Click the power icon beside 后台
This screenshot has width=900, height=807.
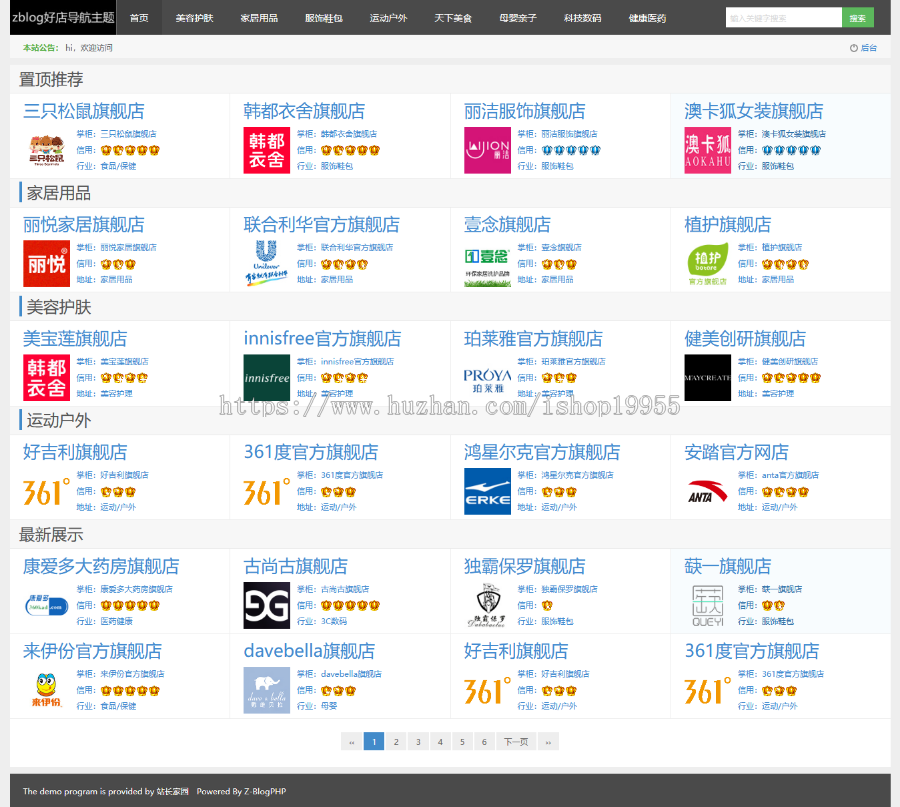(x=854, y=48)
